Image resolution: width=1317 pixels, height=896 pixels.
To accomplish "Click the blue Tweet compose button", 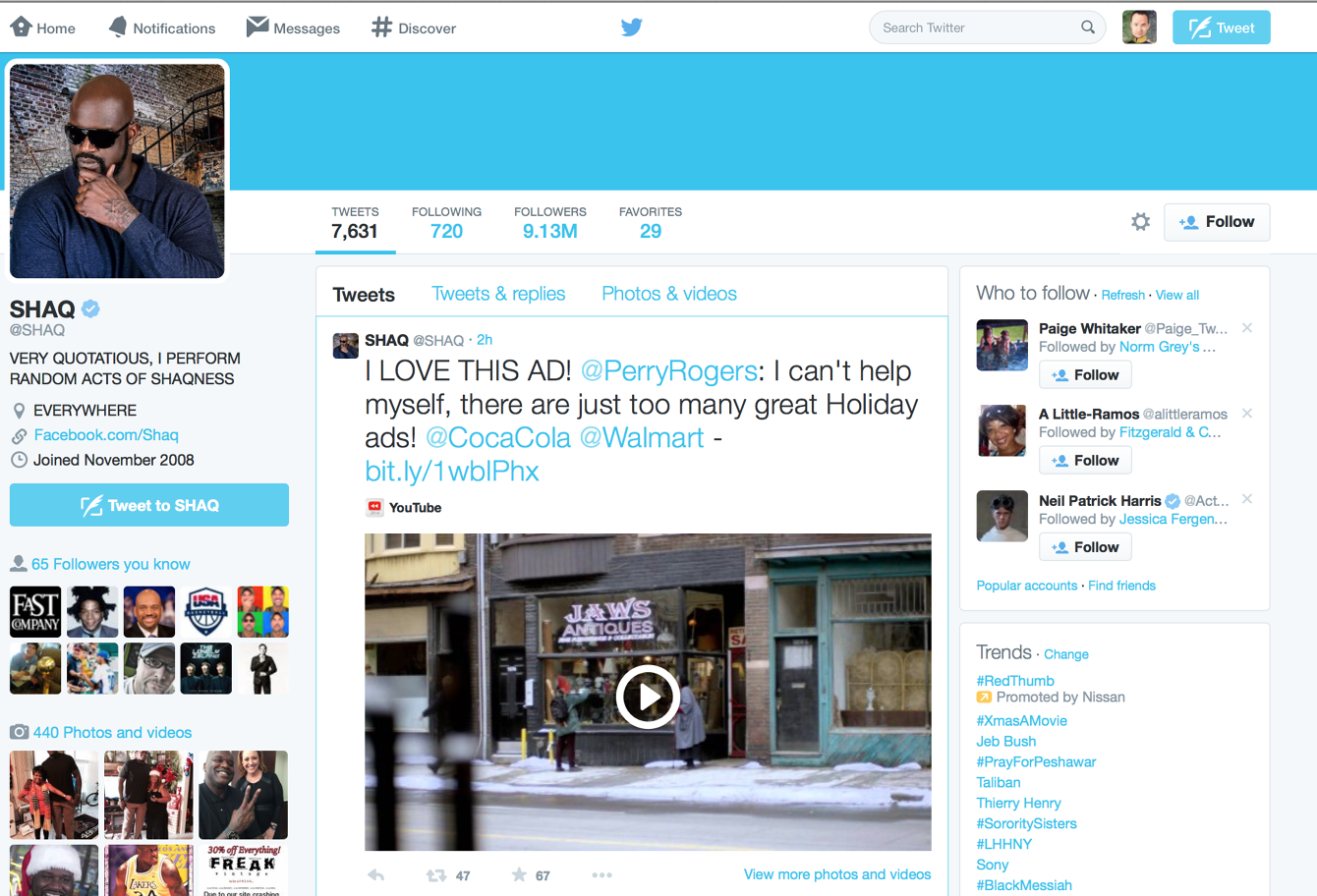I will tap(1221, 28).
